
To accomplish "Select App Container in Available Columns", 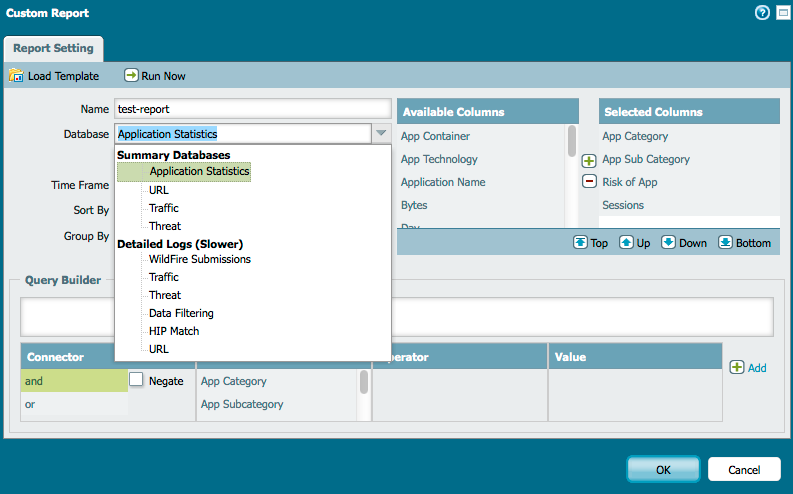I will pyautogui.click(x=435, y=137).
